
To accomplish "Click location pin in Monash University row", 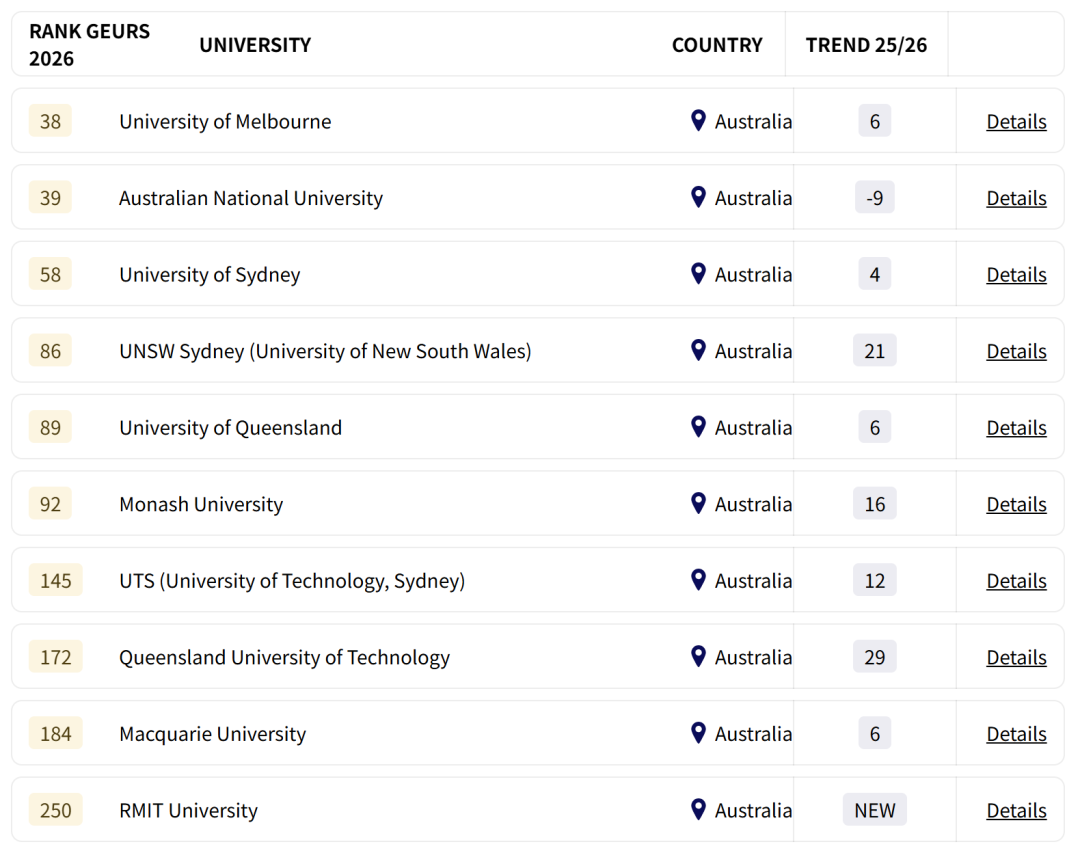I will pyautogui.click(x=699, y=503).
